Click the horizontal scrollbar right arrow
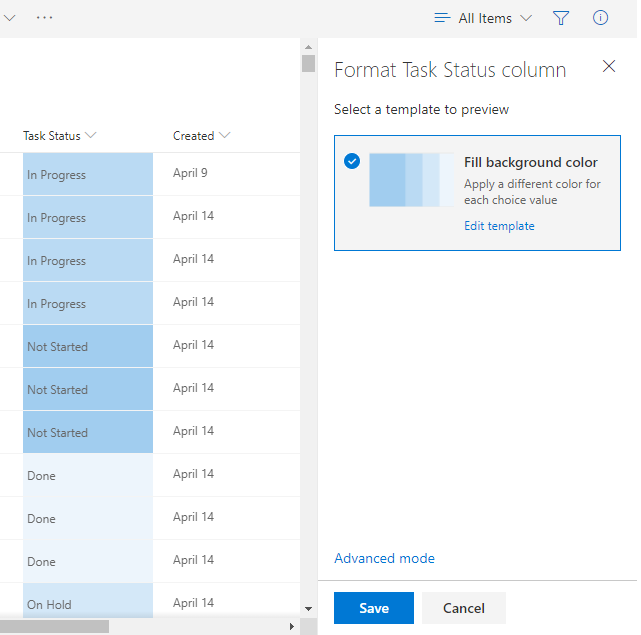The width and height of the screenshot is (641, 635). point(291,626)
